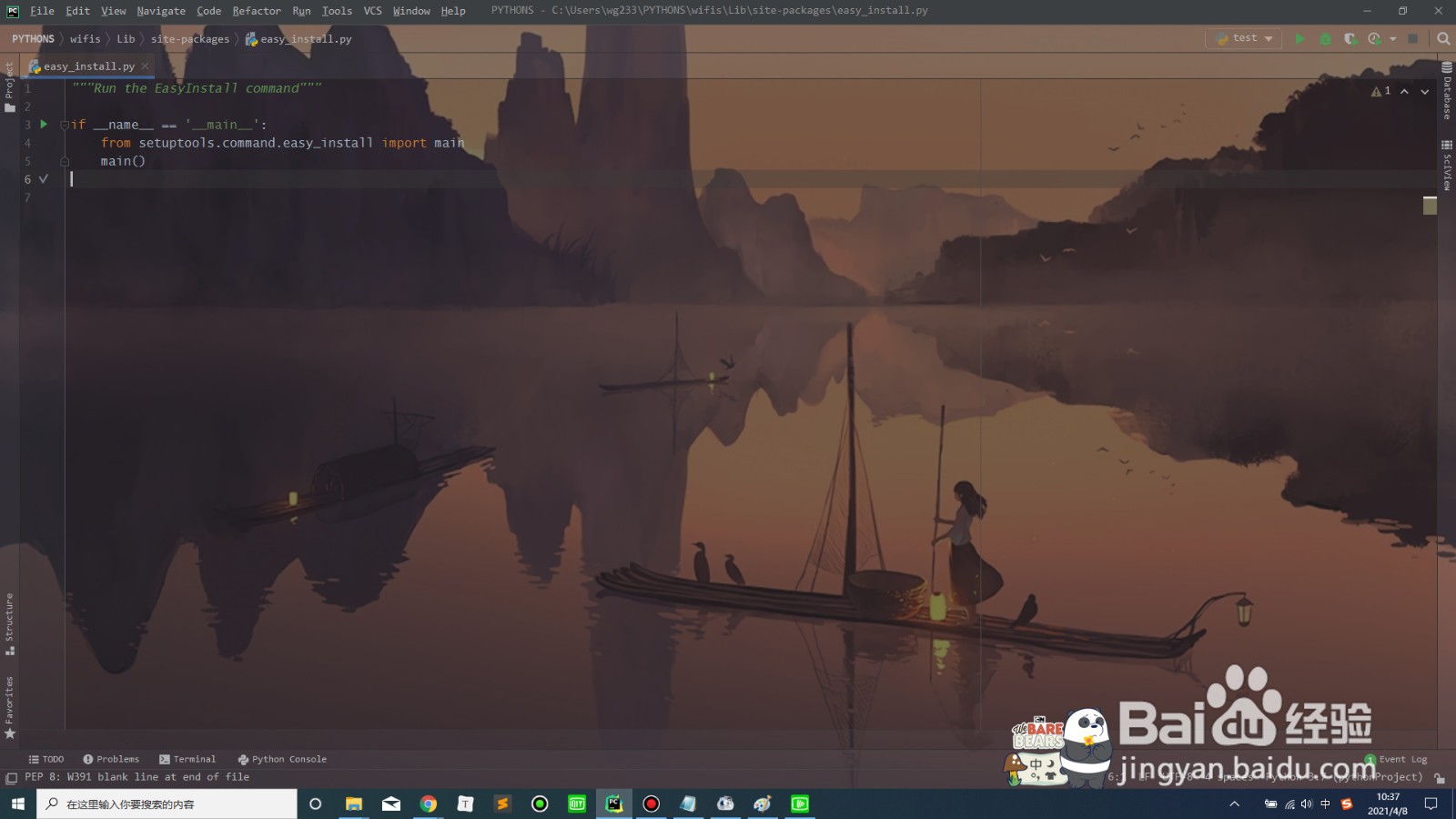
Task: Open Google Chrome from taskbar
Action: pyautogui.click(x=429, y=804)
